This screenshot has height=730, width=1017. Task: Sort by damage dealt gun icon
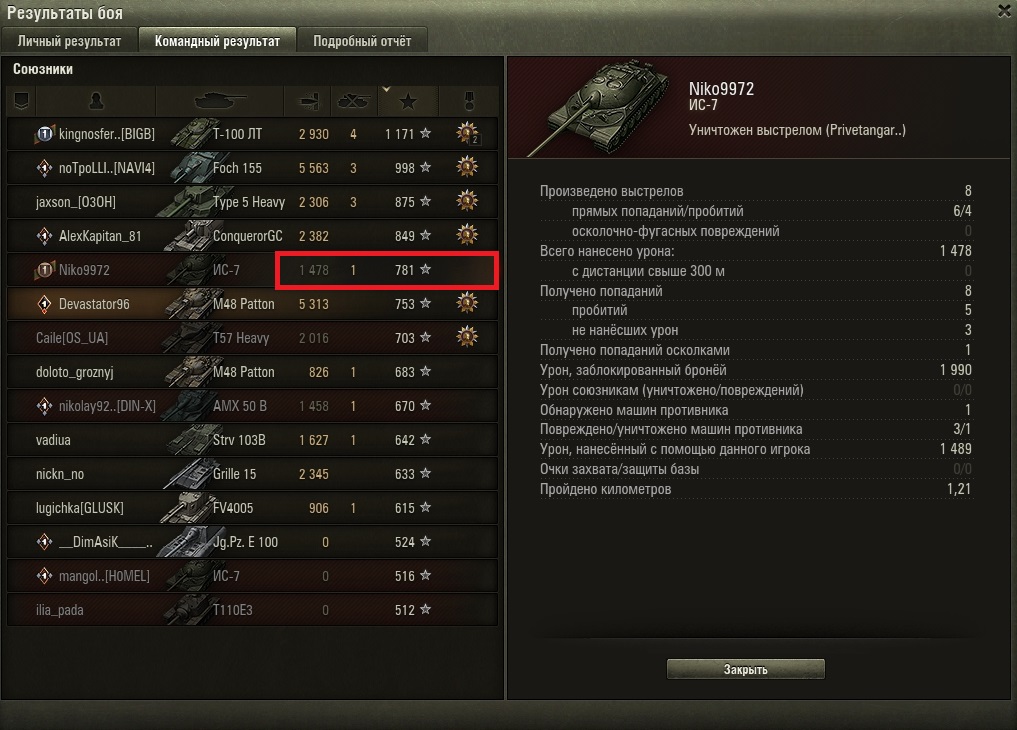click(x=309, y=101)
